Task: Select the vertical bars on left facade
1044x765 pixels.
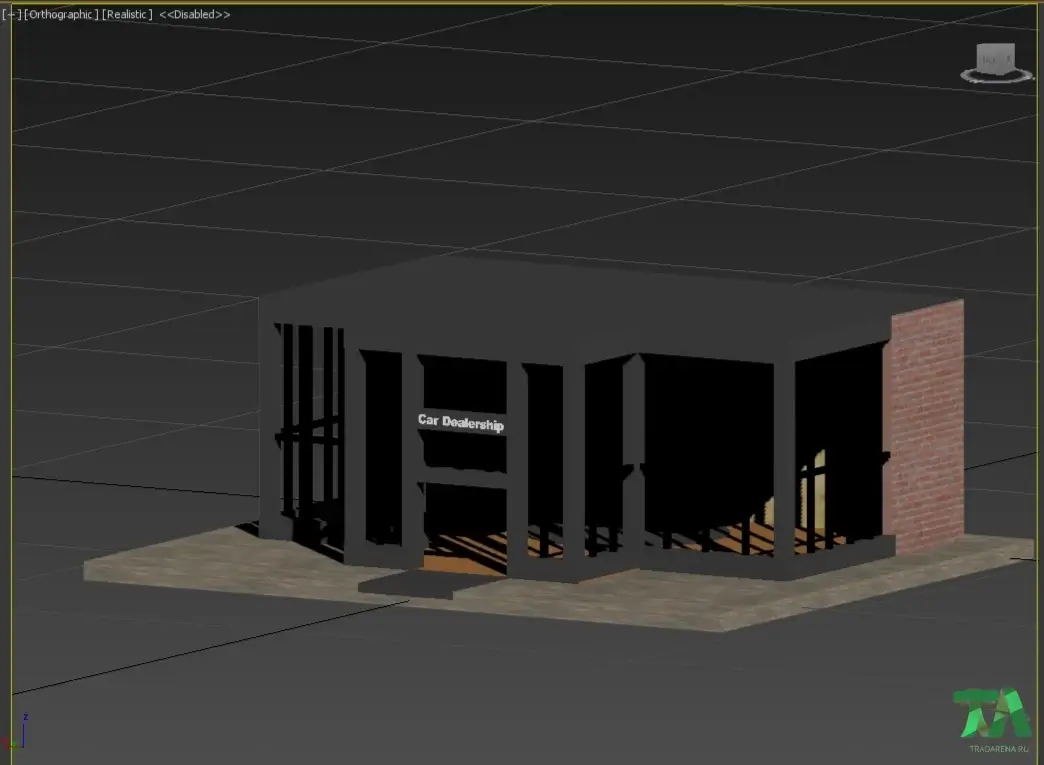Action: (x=308, y=426)
